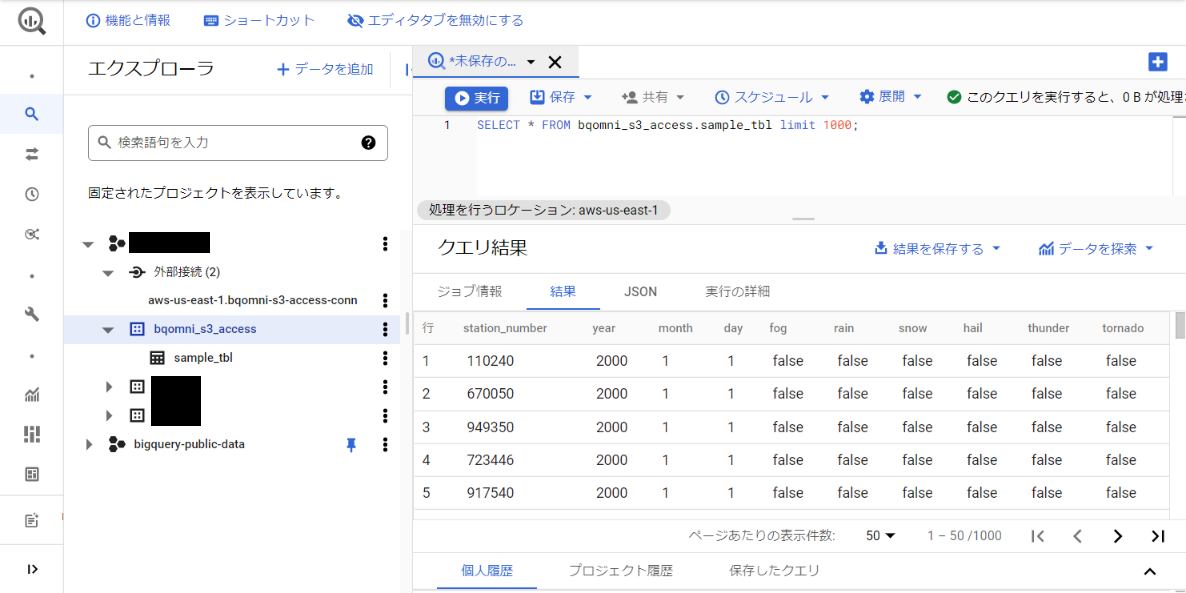Open the monitoring chart icon in sidebar

pos(32,394)
